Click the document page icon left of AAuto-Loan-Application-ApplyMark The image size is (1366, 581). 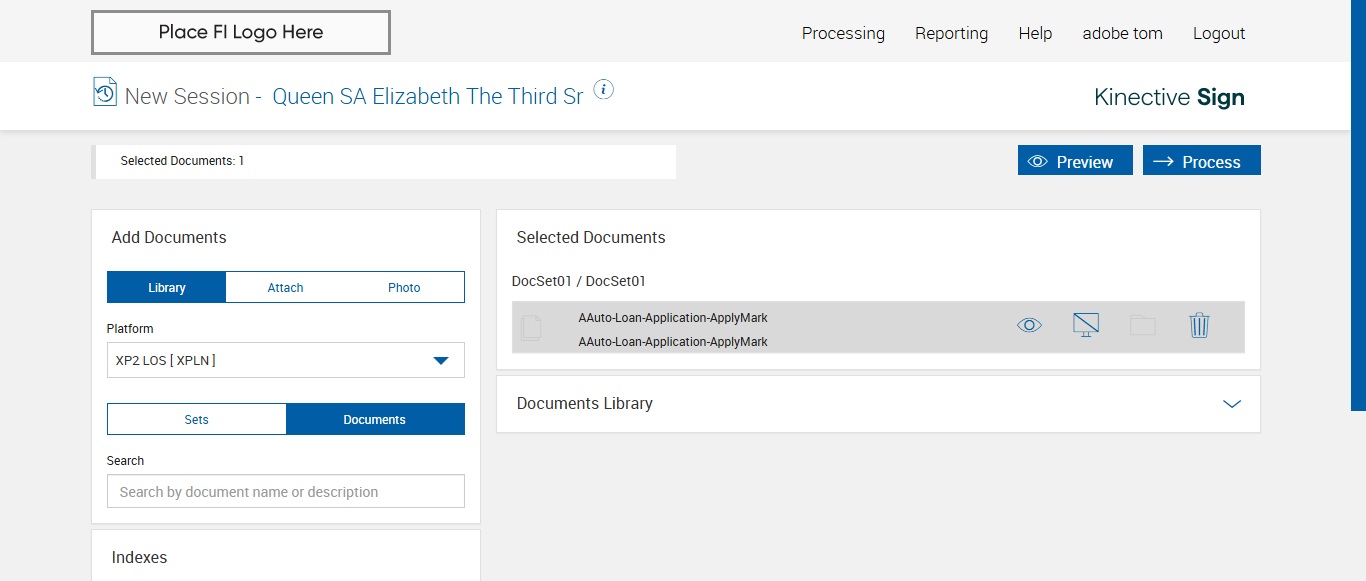[532, 327]
